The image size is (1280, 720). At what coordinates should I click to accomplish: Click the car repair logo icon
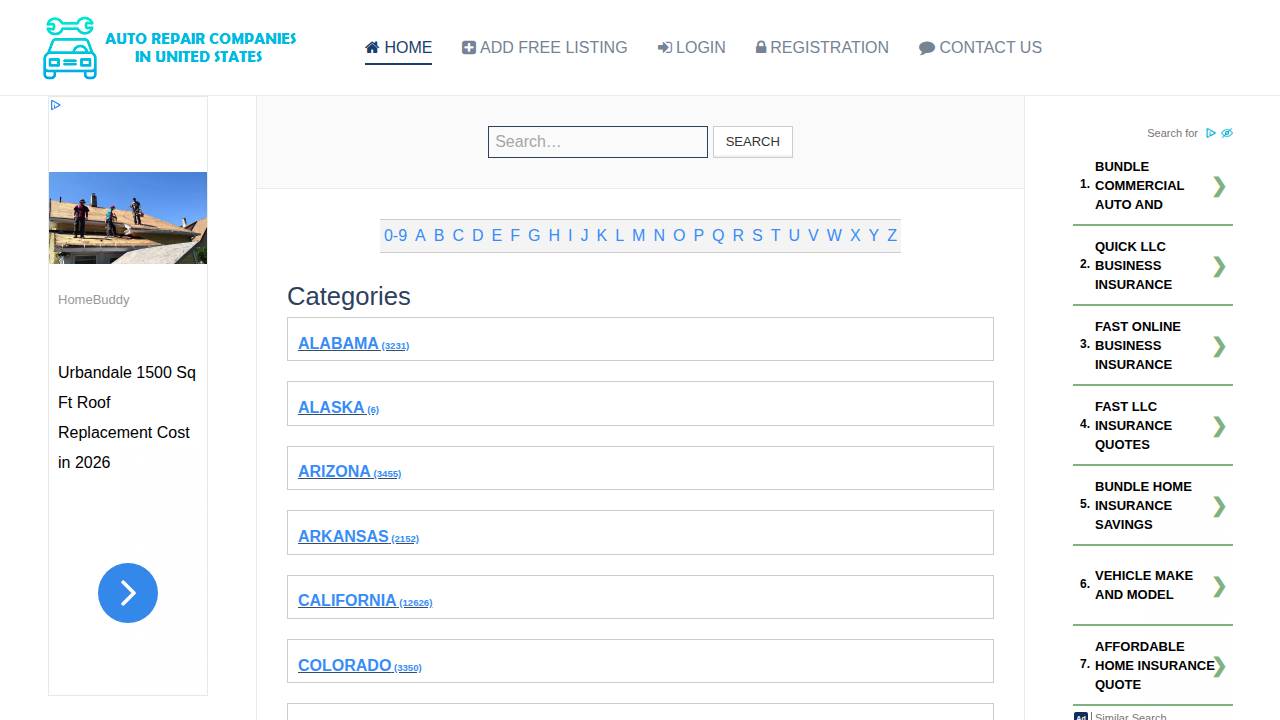coord(70,47)
